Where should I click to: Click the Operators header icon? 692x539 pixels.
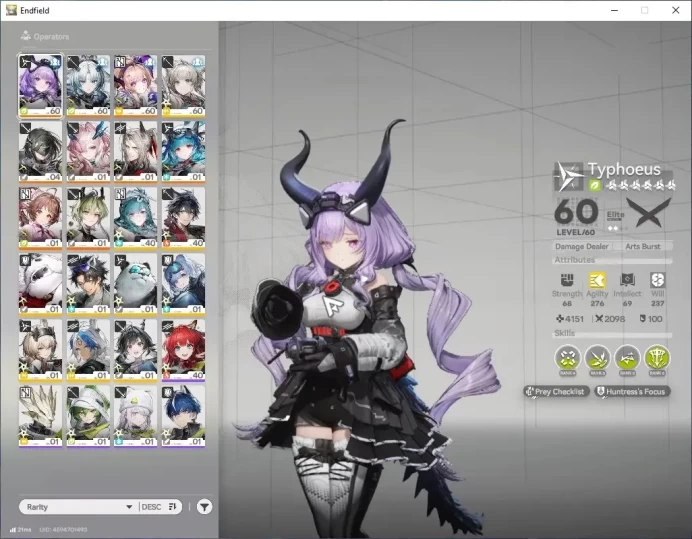[x=26, y=36]
